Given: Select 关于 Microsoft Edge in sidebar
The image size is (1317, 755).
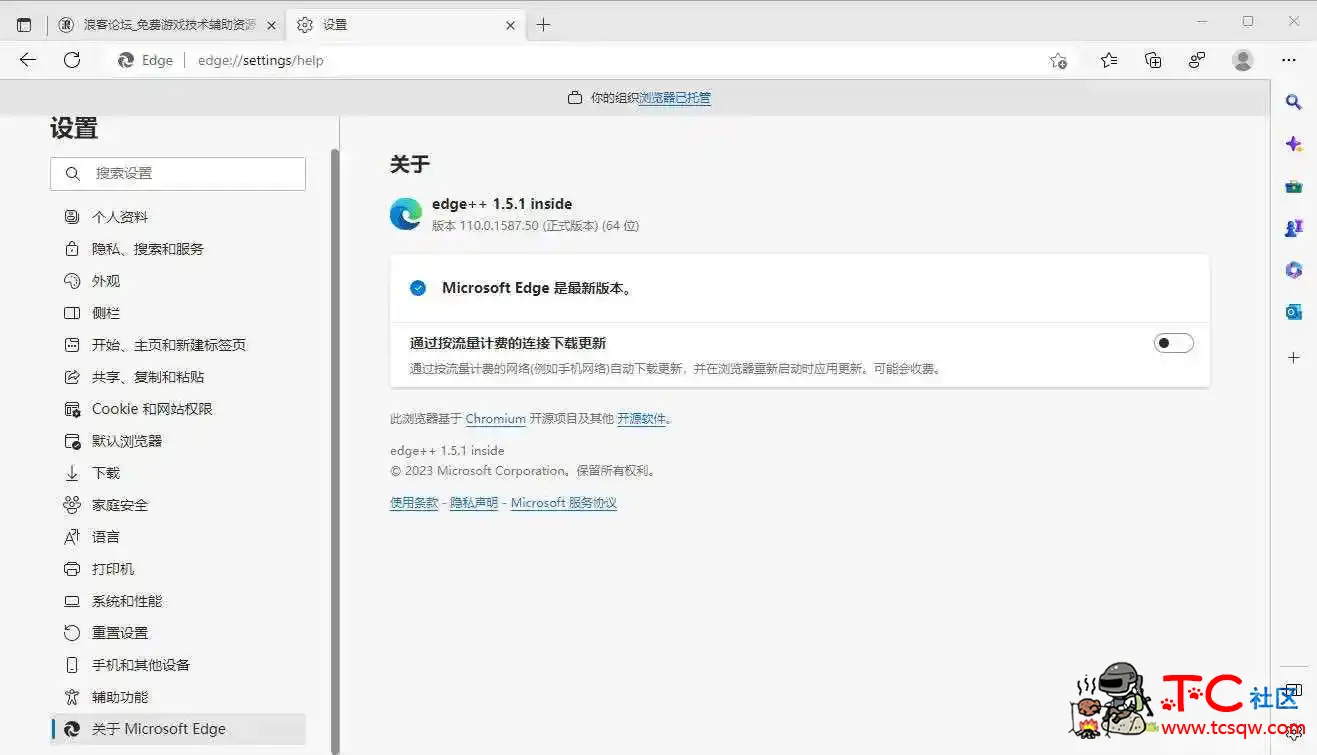Looking at the screenshot, I should (x=178, y=729).
